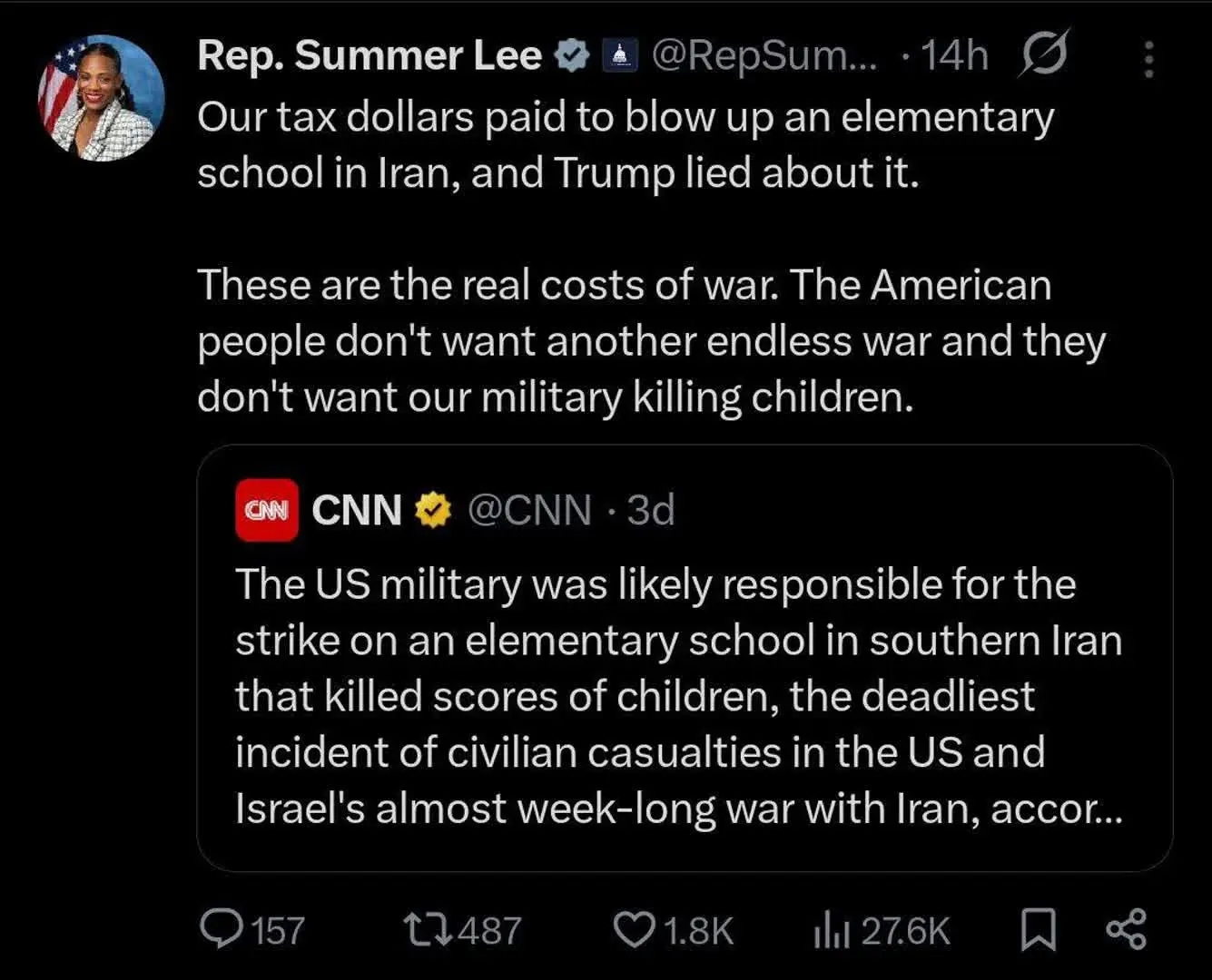This screenshot has width=1212, height=980.
Task: Click the Rep. Summer Lee display name
Action: coord(370,56)
